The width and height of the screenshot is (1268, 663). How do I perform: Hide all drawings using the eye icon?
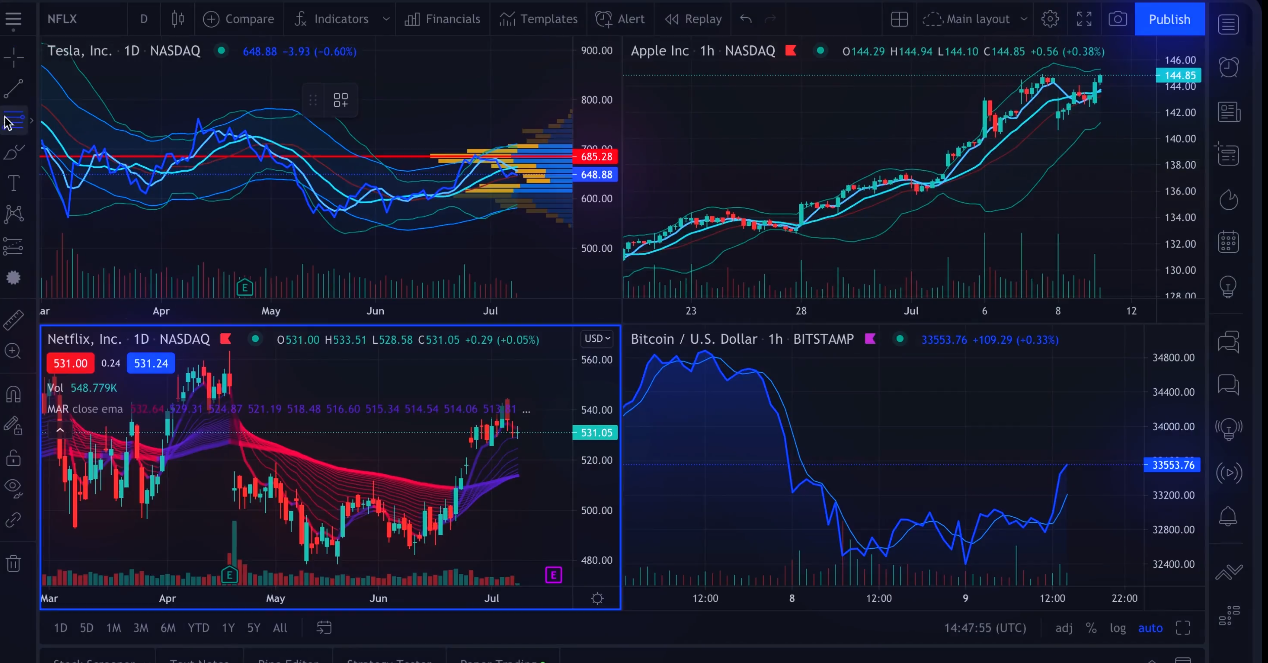13,487
